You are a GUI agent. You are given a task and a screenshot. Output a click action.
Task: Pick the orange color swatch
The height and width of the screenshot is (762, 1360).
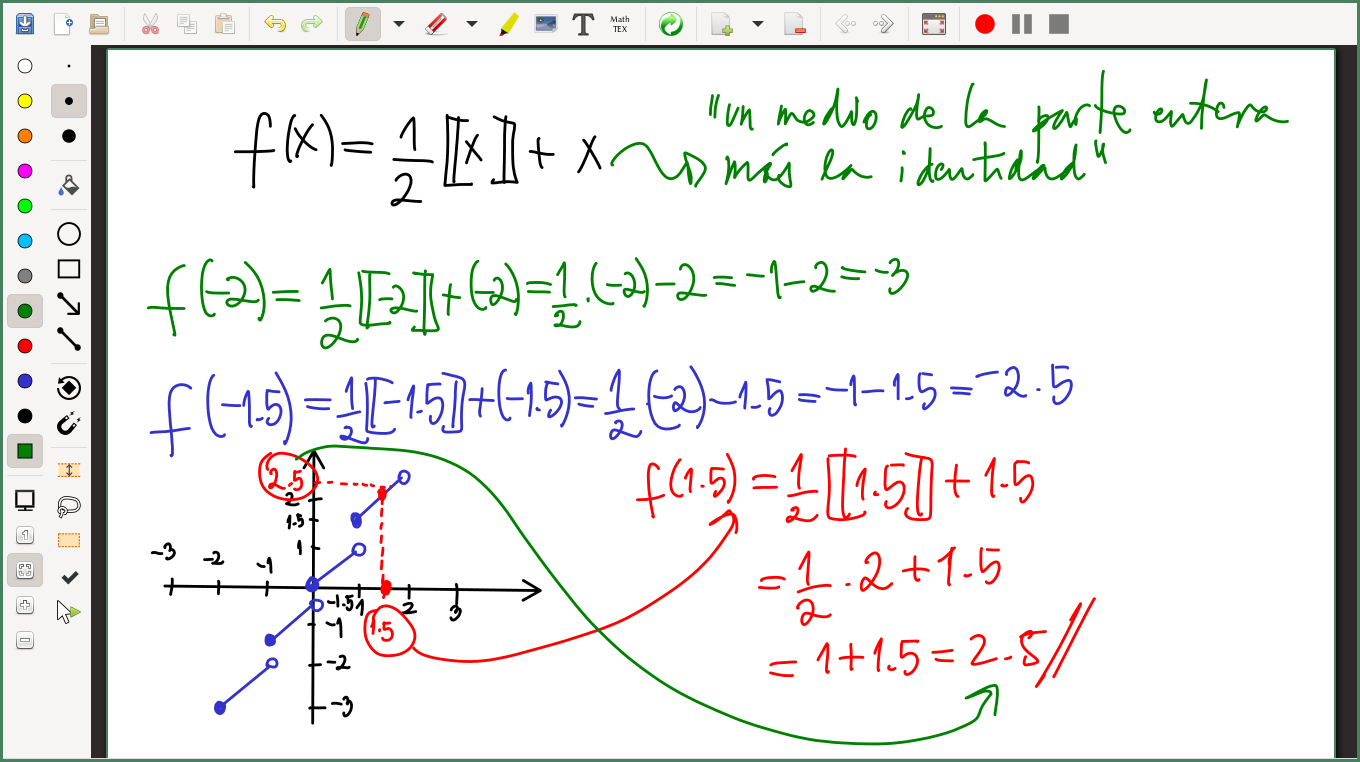(25, 136)
